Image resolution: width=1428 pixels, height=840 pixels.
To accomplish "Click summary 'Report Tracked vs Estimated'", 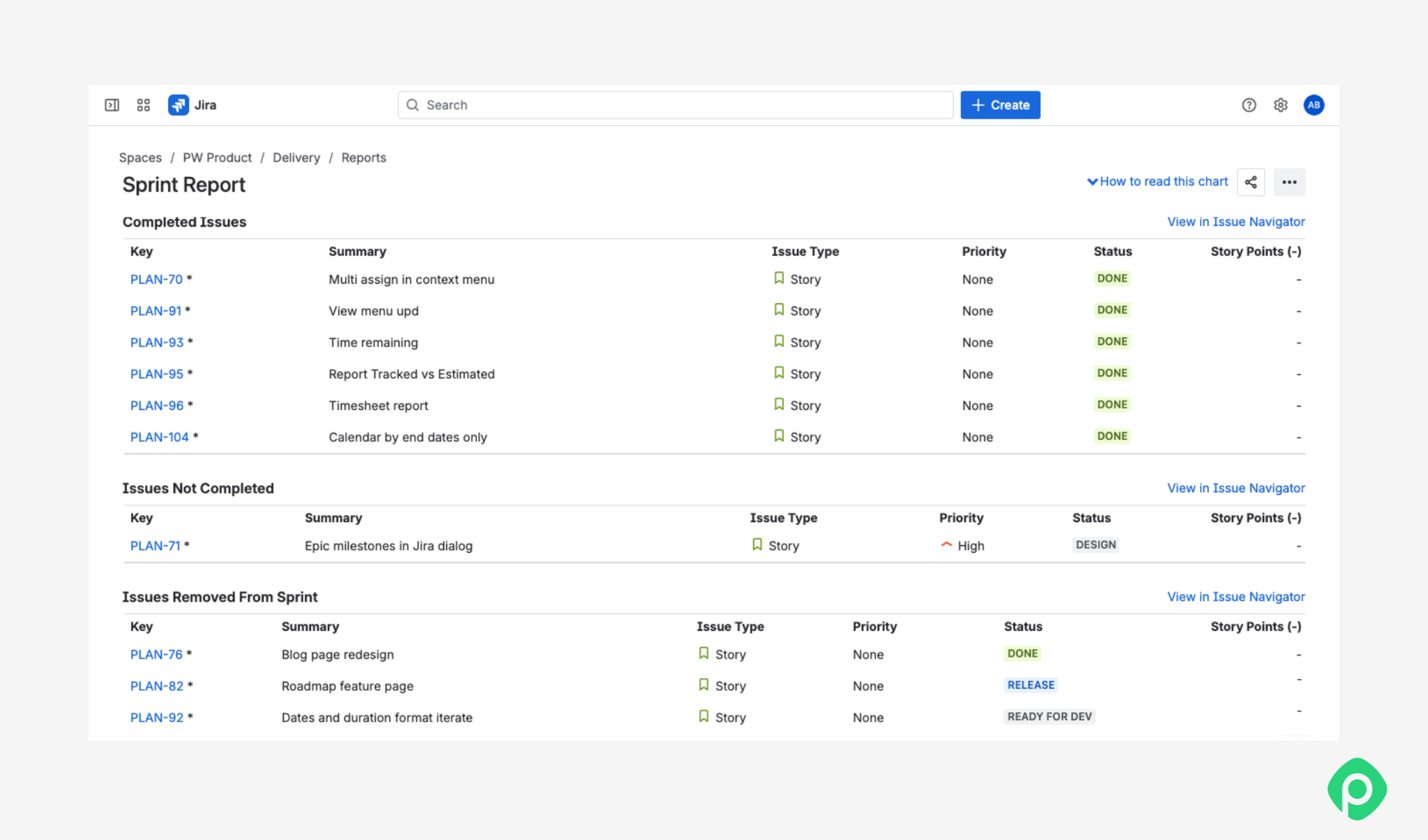I will (x=411, y=374).
